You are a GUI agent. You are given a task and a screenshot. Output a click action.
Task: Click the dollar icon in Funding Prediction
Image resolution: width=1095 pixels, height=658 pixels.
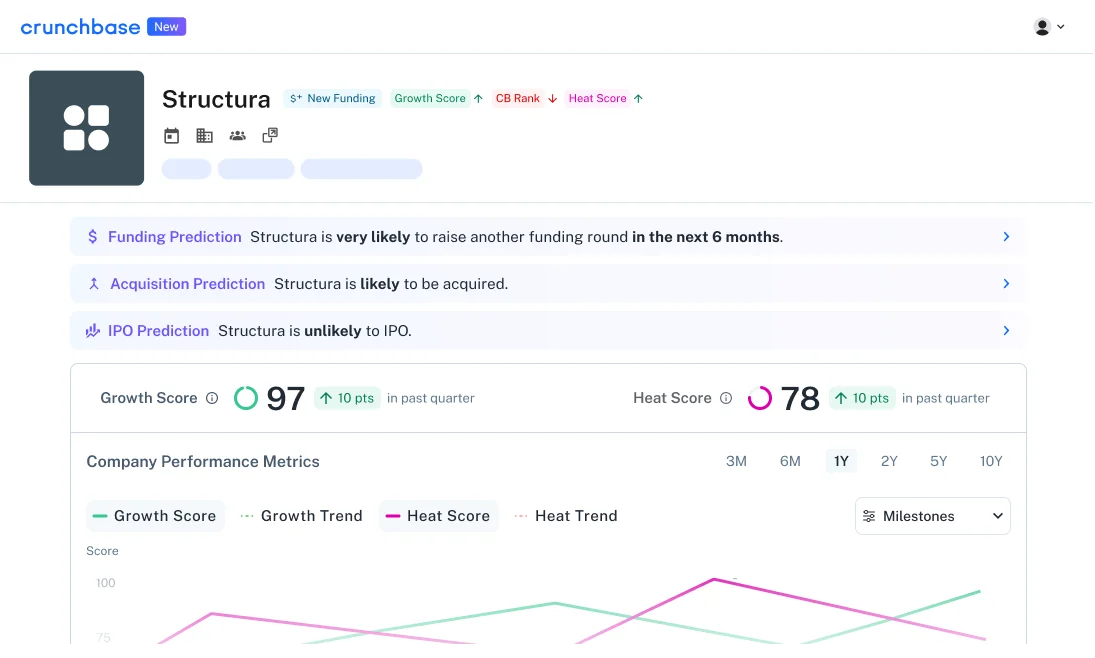[93, 237]
